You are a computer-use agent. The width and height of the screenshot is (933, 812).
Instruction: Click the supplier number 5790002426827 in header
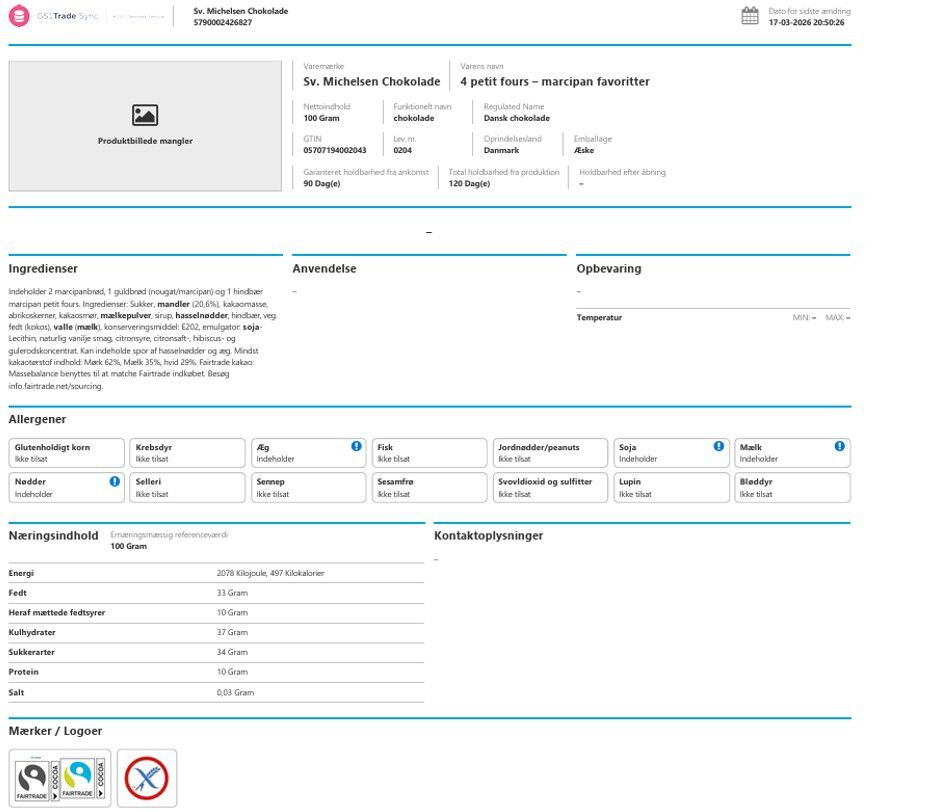pos(223,23)
